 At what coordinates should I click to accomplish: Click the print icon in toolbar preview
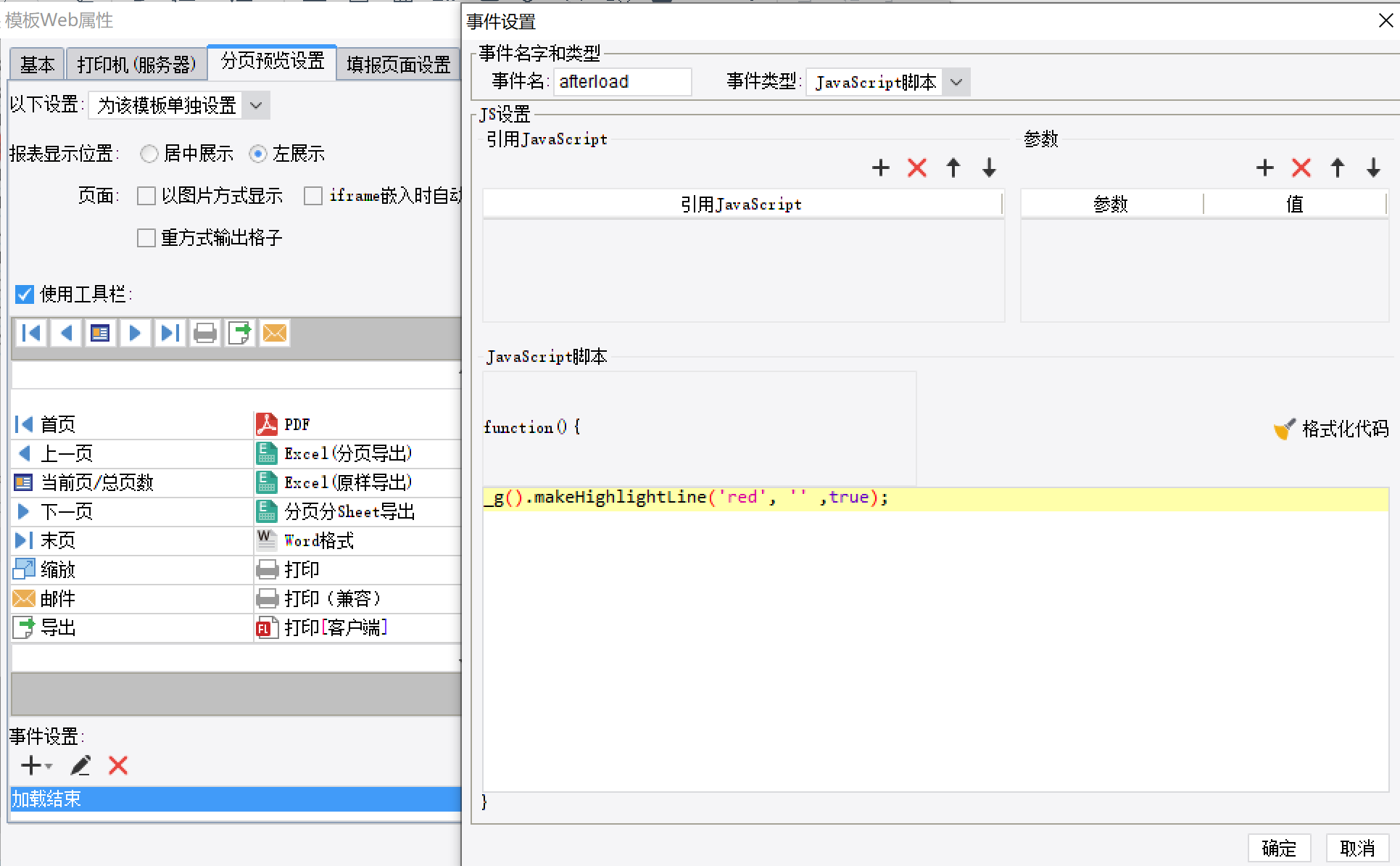[x=205, y=334]
